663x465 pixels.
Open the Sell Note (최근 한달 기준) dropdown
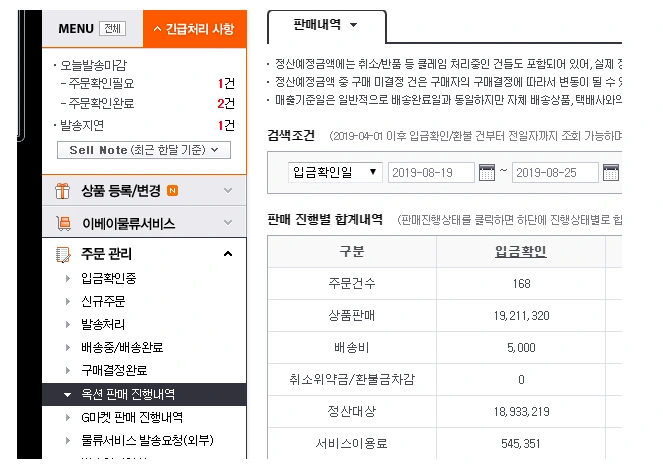(144, 150)
